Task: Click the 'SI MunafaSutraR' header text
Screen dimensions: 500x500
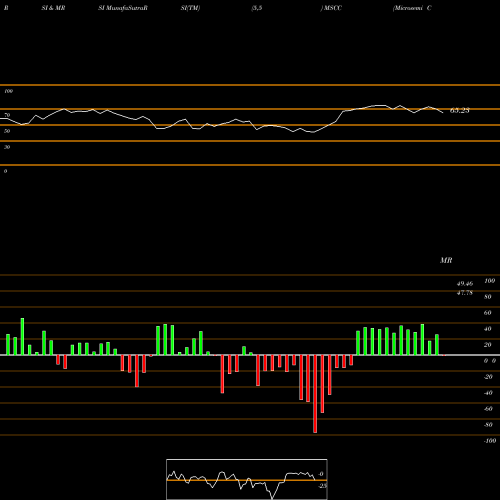Action: tap(123, 8)
